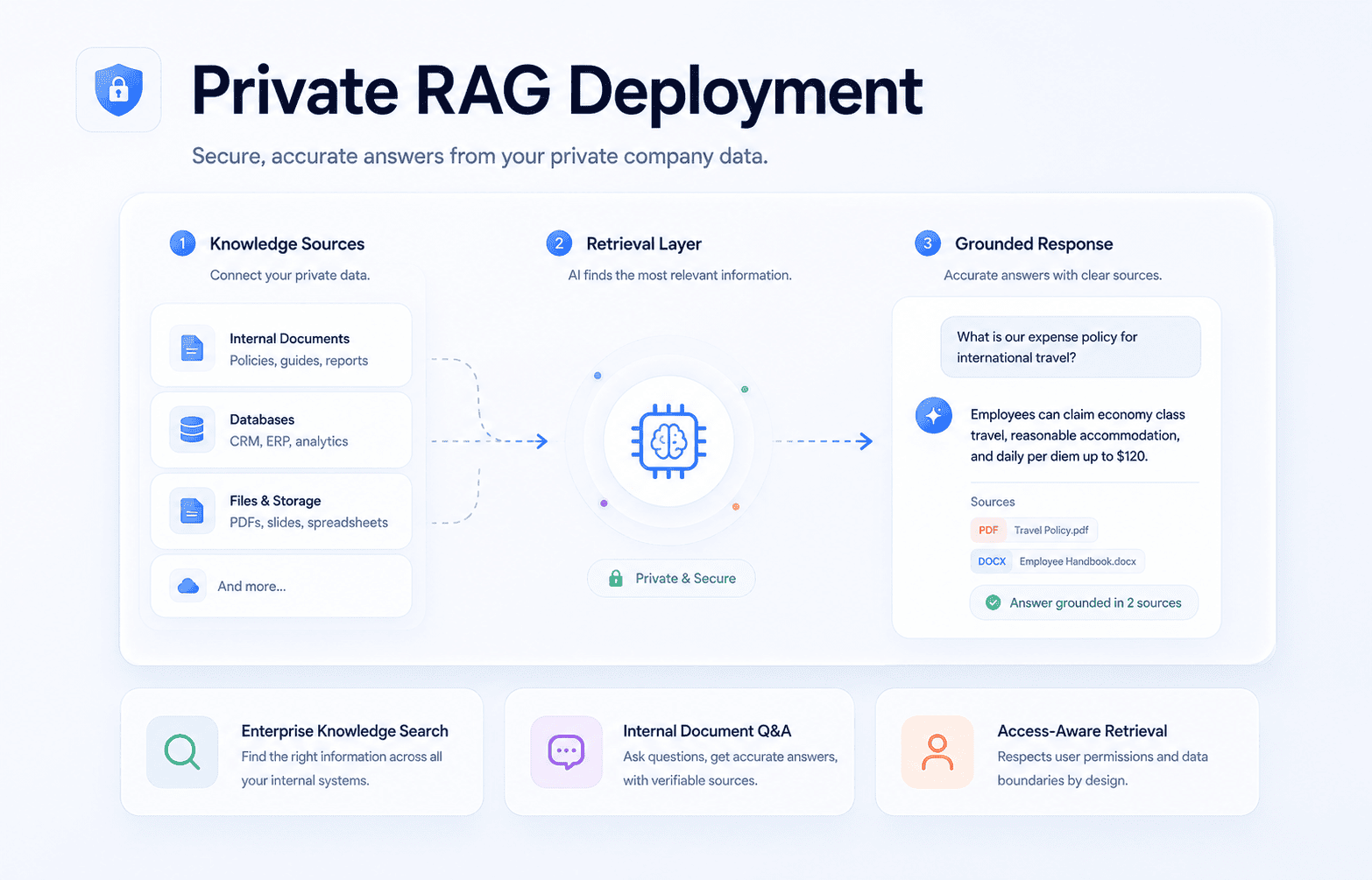Click the Knowledge Sources heading
Image resolution: width=1372 pixels, height=880 pixels.
[x=286, y=243]
